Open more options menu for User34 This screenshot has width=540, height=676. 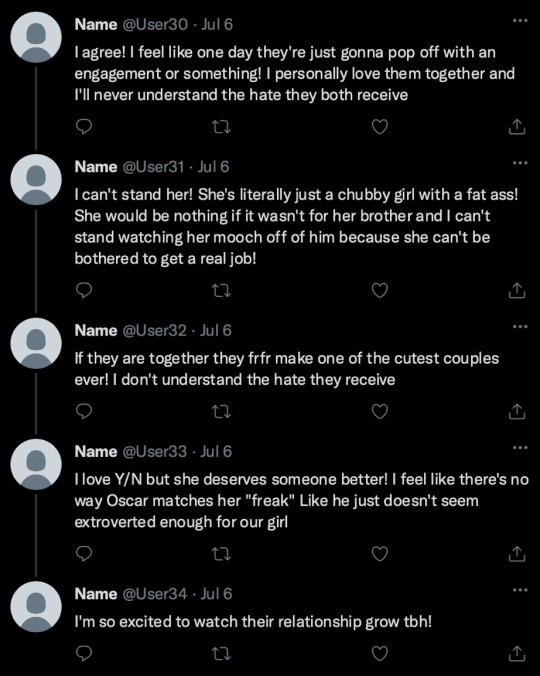[520, 590]
